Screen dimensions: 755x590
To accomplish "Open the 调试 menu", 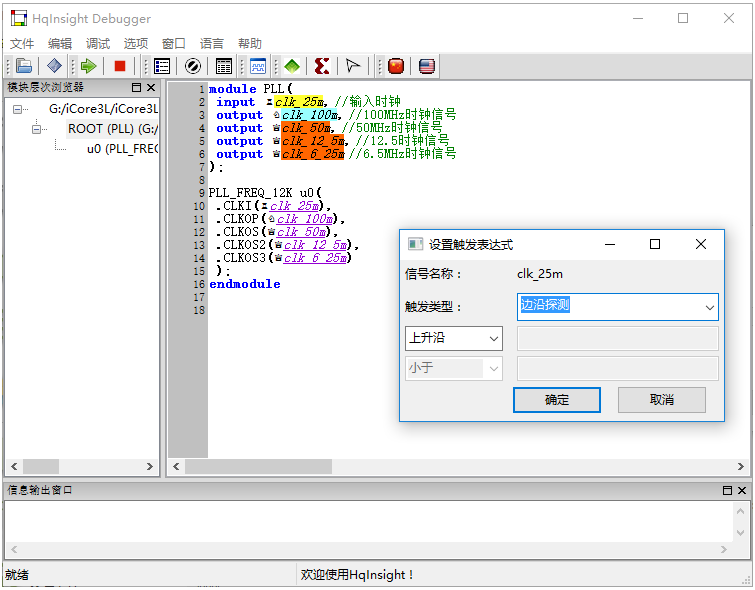I will [x=98, y=44].
